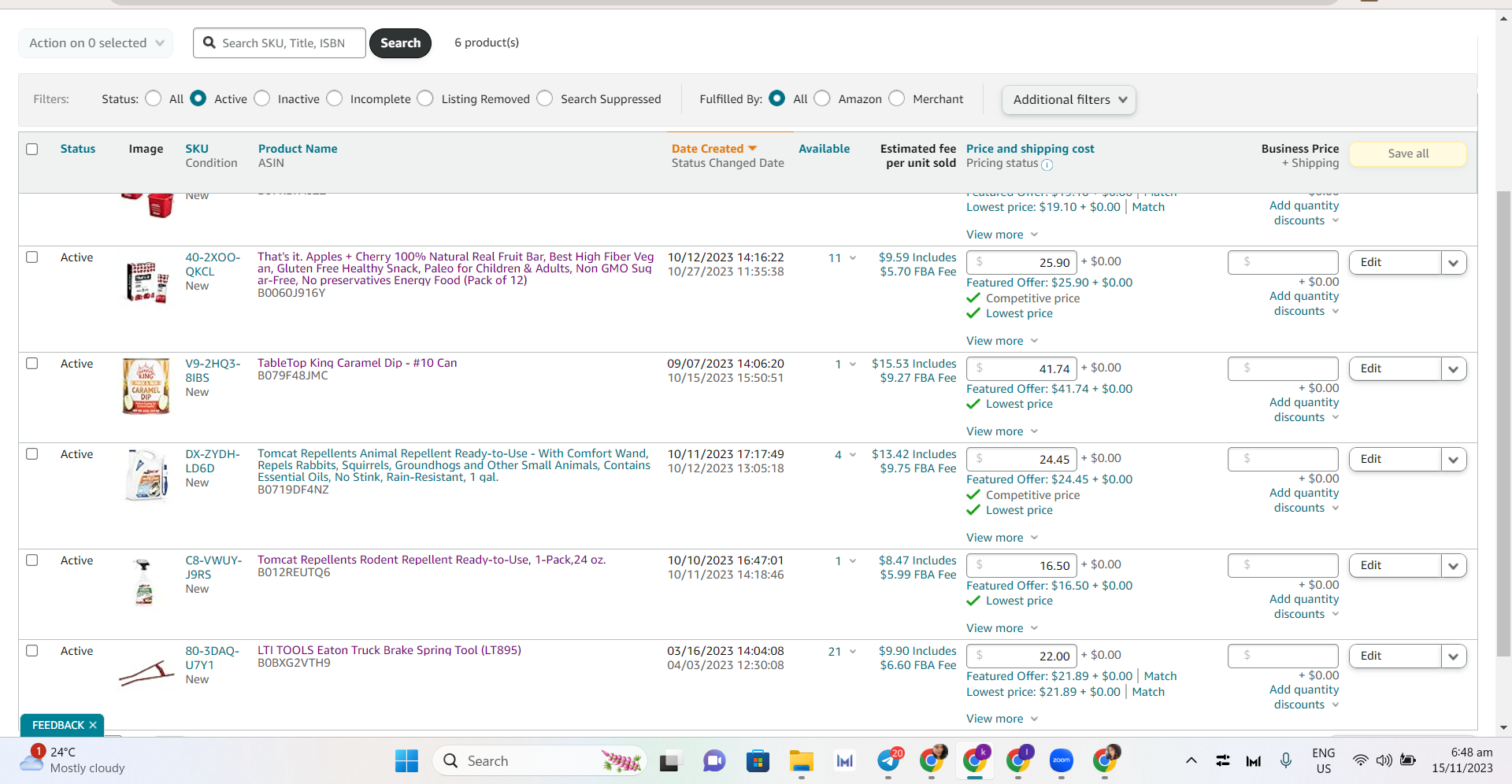Click the $9.59 Includes $5.70 FBA Fee link
The image size is (1512, 784).
(917, 264)
